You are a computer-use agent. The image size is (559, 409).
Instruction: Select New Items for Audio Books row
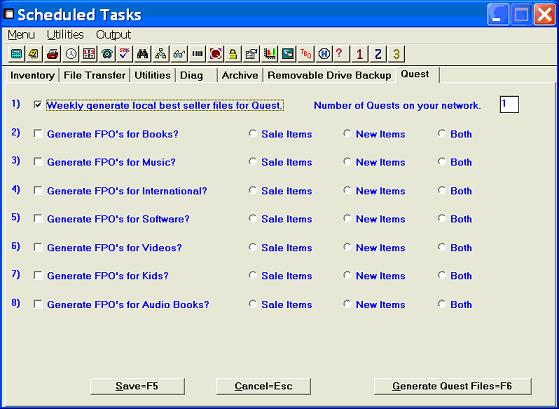pos(347,304)
